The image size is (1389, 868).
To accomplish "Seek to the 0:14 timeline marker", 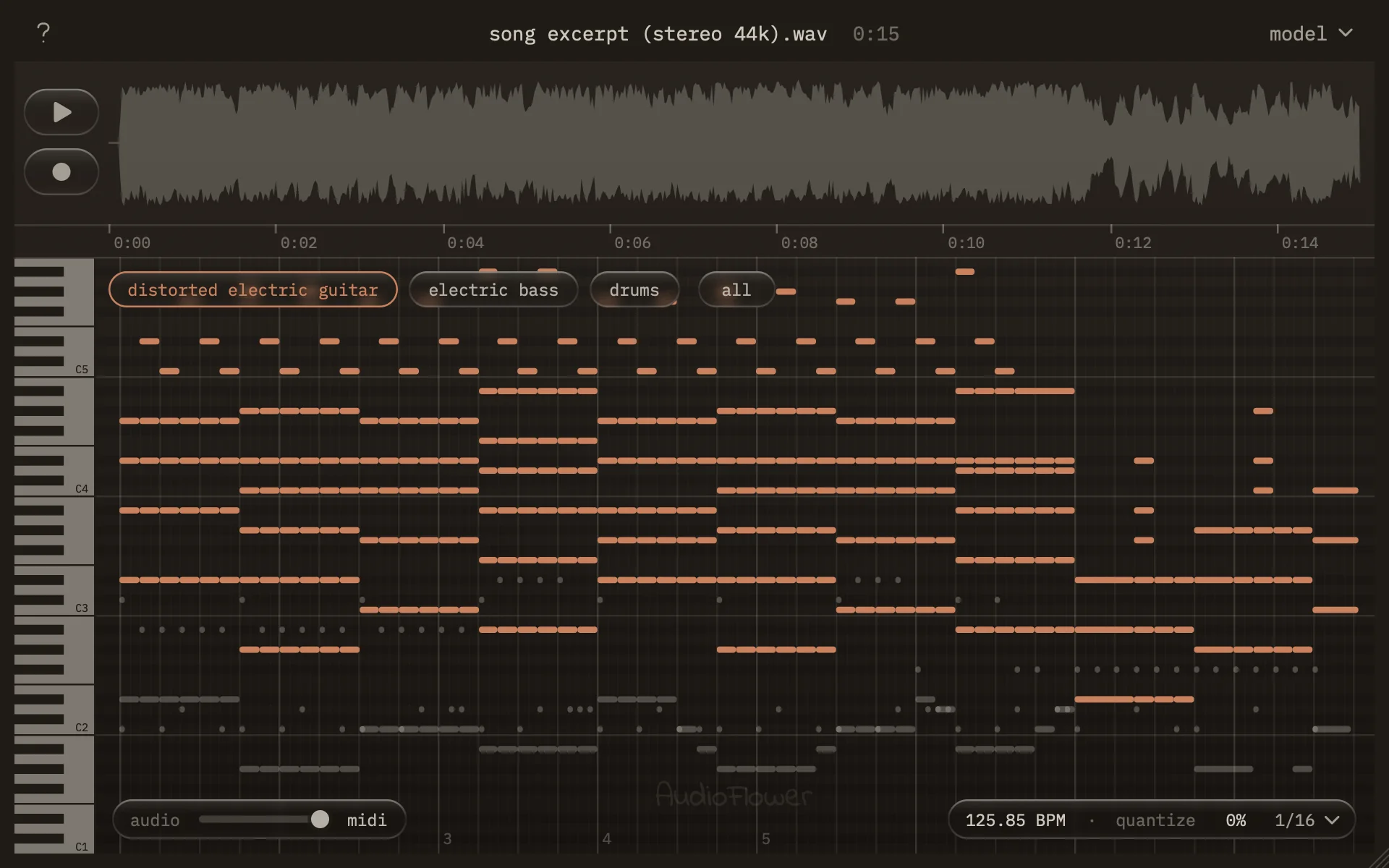I will [1300, 242].
